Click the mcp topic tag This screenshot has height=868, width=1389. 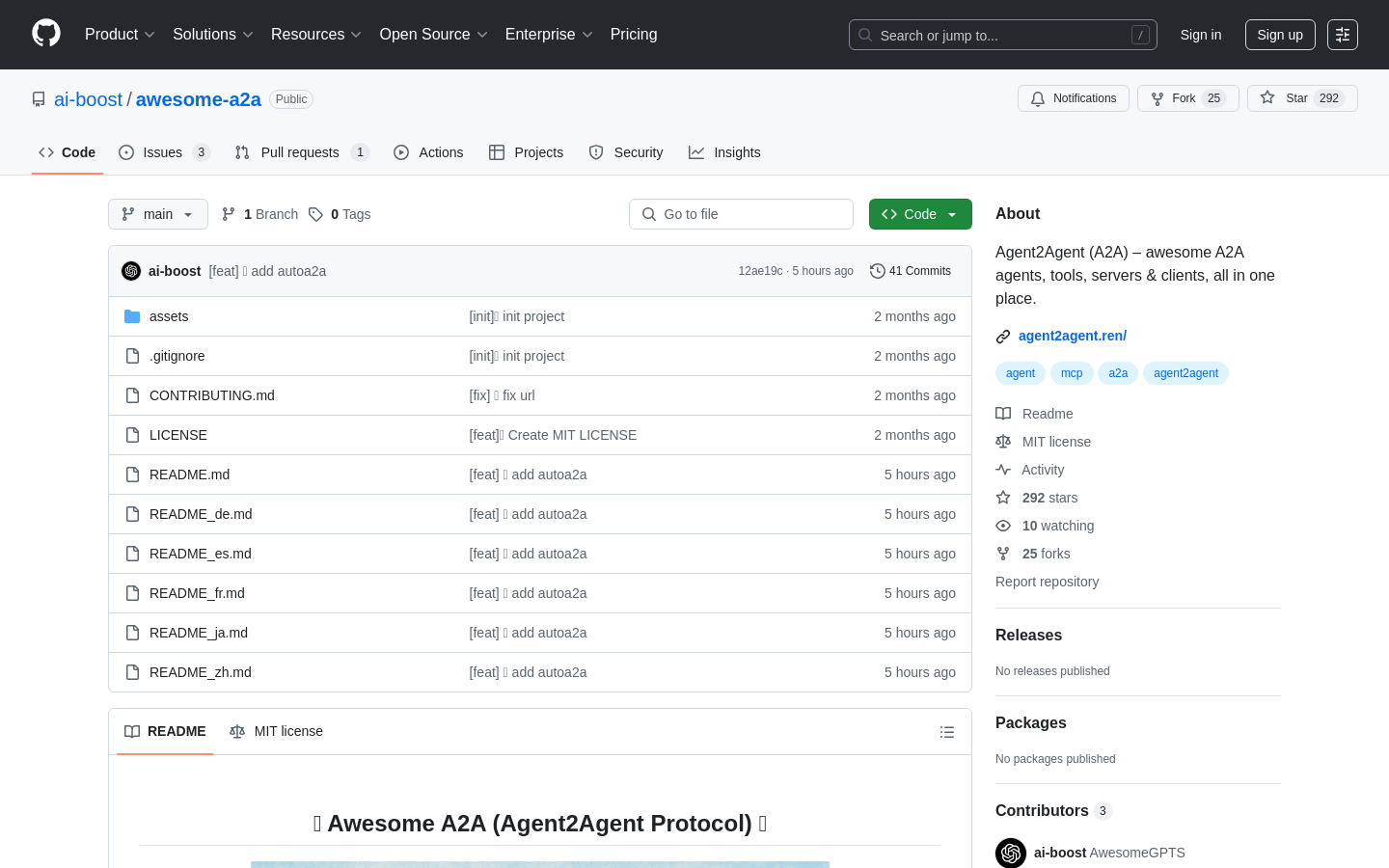click(1072, 373)
